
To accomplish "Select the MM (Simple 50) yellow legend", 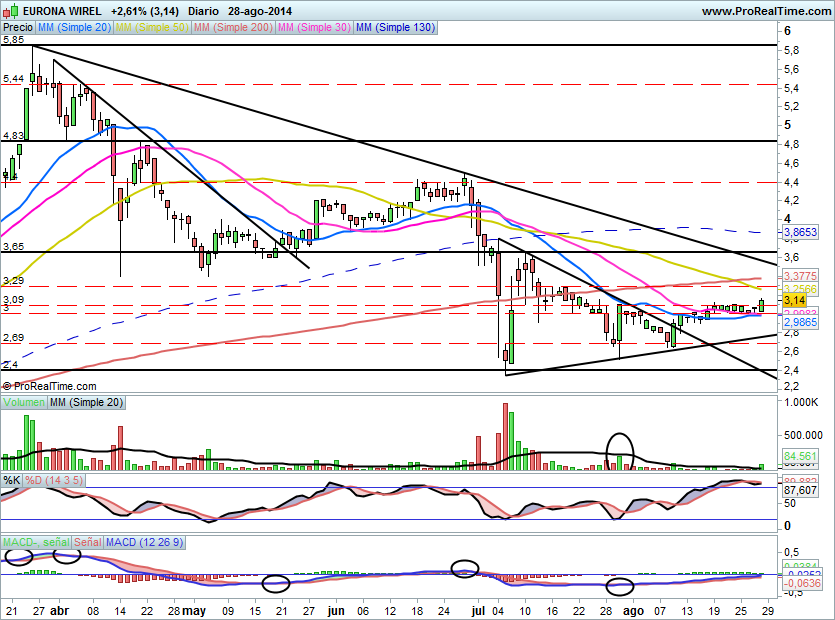I will tap(152, 28).
